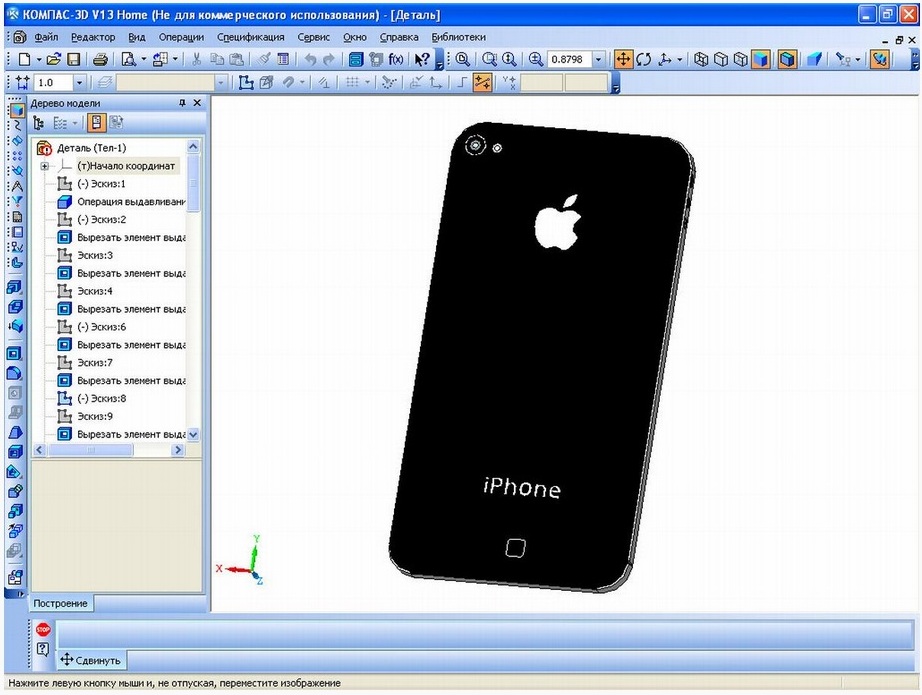Click the cut extrude icon in left sidebar
Screen dimensions: 922x695
(x=15, y=353)
